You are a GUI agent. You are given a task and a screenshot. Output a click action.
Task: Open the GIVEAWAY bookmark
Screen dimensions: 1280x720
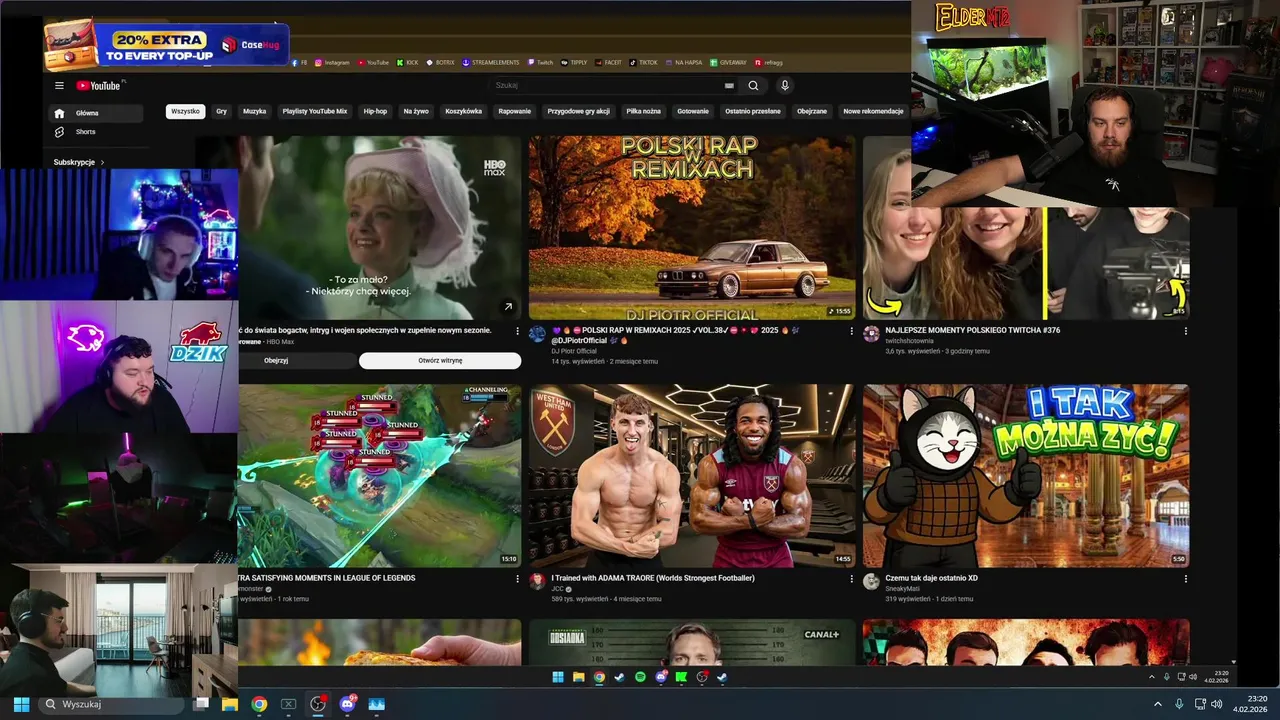point(728,62)
